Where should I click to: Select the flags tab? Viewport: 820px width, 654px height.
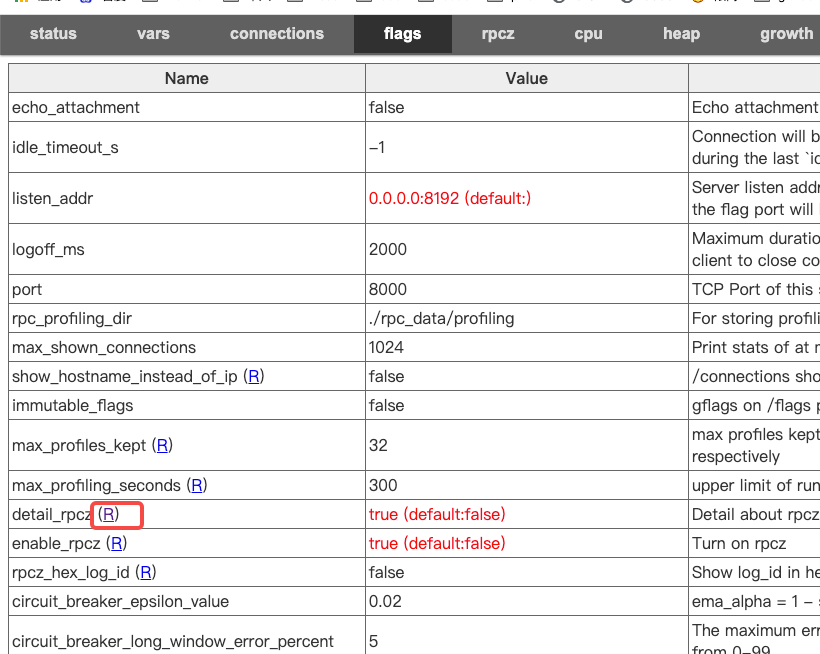pyautogui.click(x=402, y=34)
